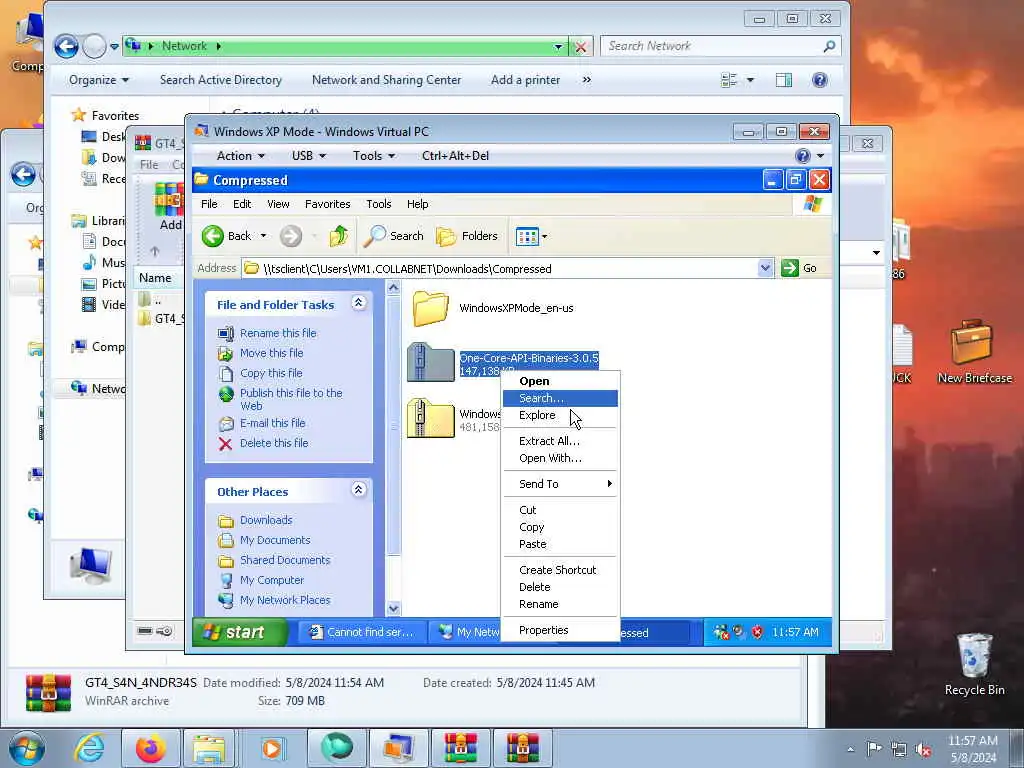Open Recycle Bin on desktop
The width and height of the screenshot is (1024, 768).
point(974,664)
